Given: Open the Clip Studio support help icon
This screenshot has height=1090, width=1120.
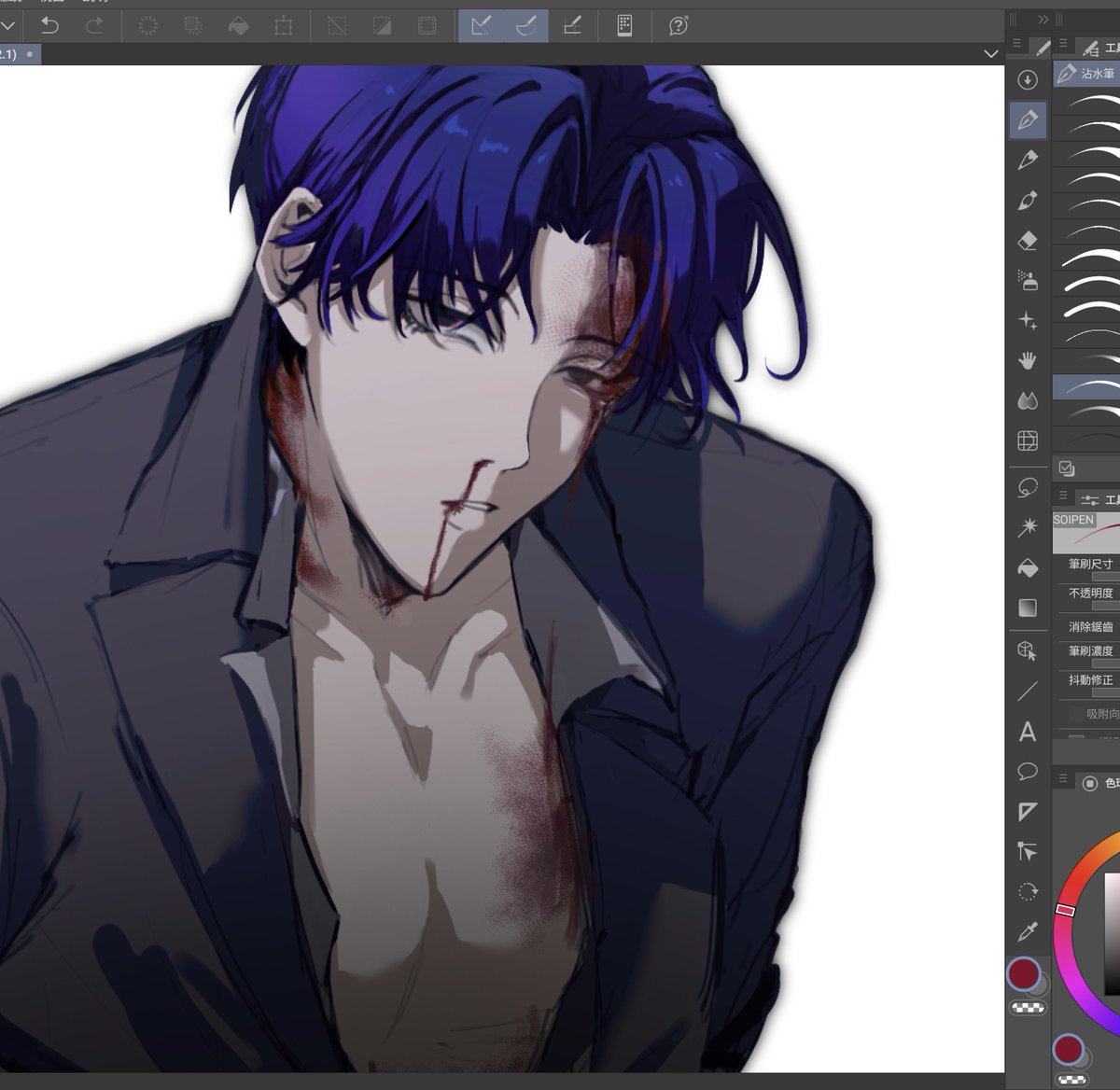Looking at the screenshot, I should (x=679, y=26).
